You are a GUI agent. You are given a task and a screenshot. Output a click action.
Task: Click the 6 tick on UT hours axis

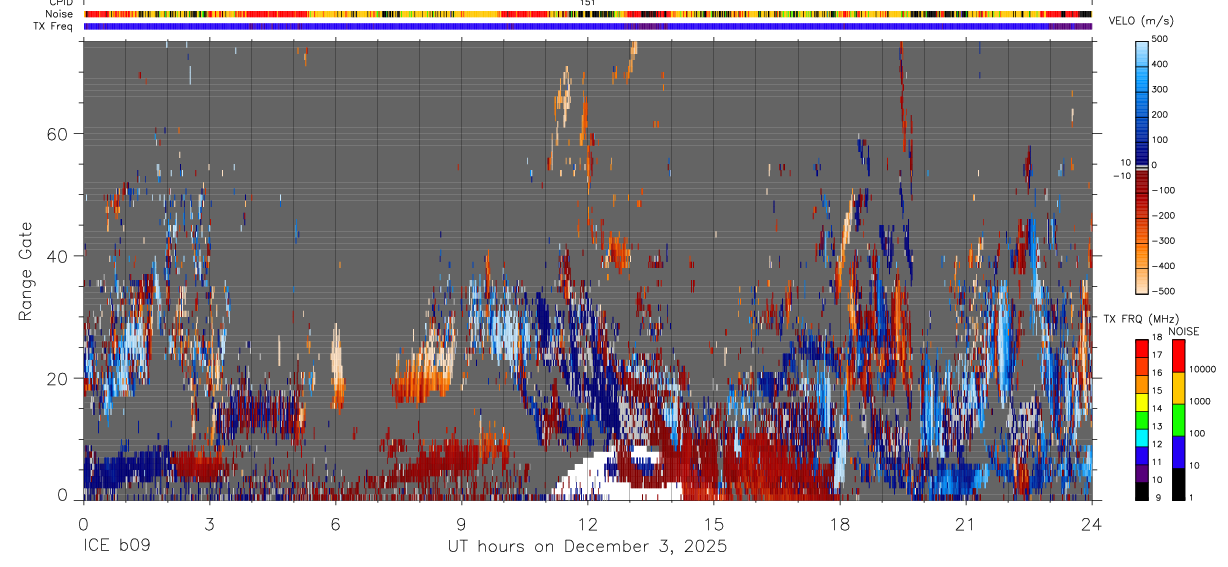(x=335, y=524)
